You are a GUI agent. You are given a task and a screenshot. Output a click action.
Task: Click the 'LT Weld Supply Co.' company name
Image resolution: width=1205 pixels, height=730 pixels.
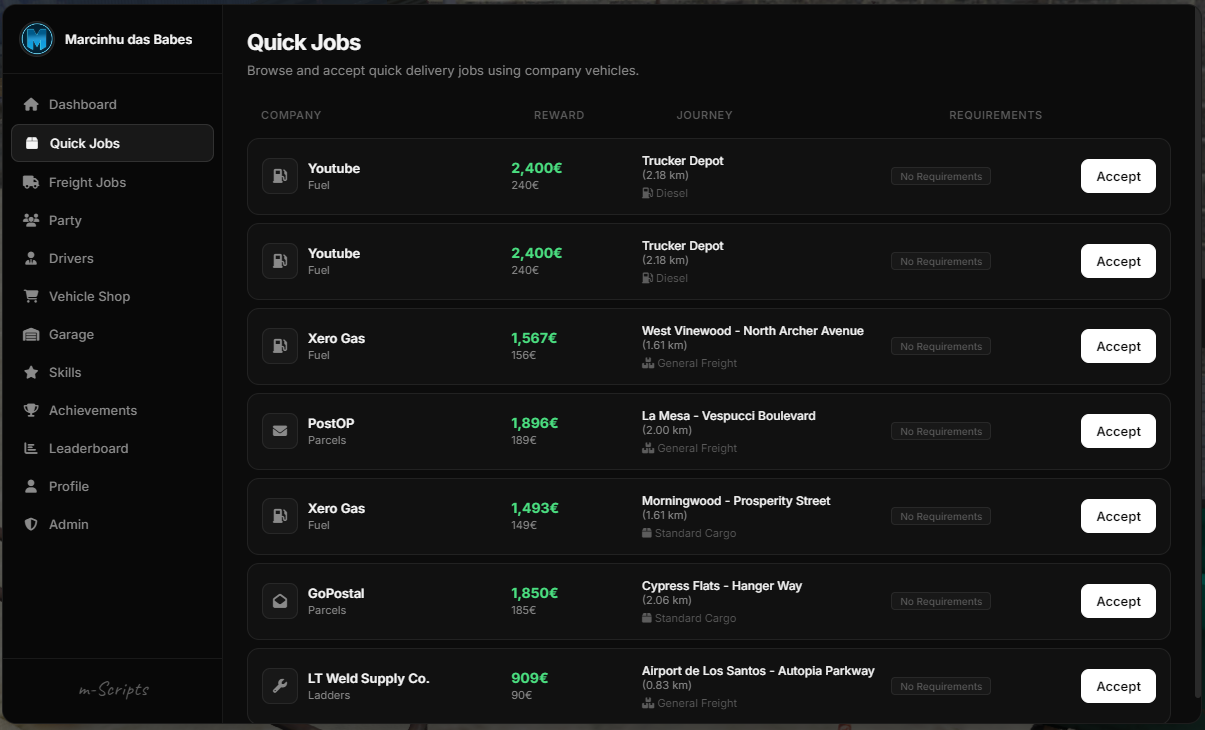click(x=369, y=678)
